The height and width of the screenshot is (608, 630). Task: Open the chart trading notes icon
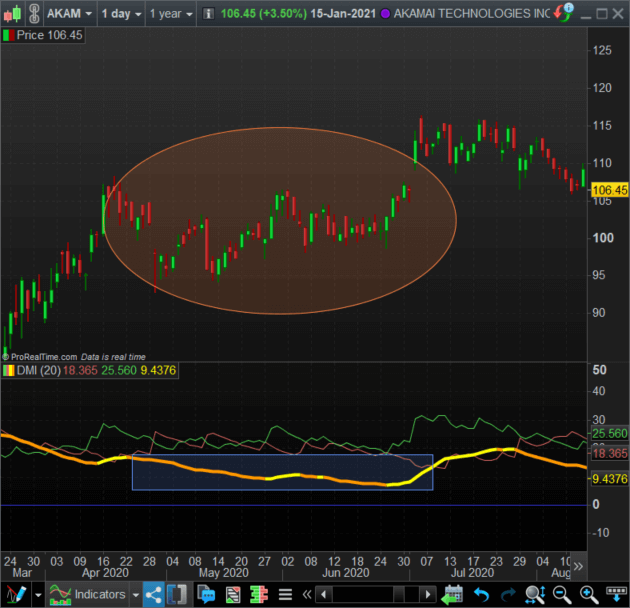pos(233,594)
